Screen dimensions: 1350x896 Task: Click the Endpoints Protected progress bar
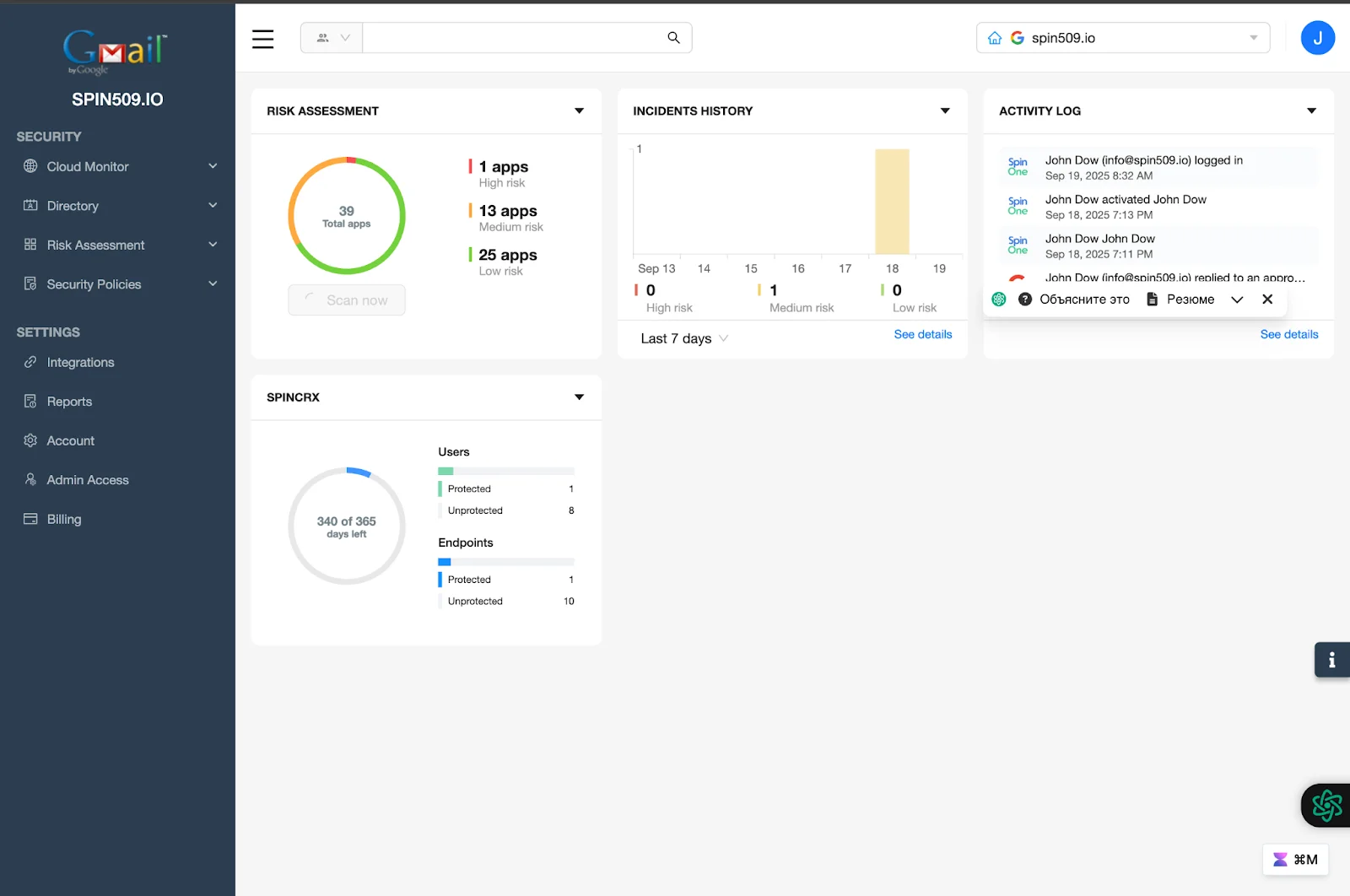tap(506, 562)
